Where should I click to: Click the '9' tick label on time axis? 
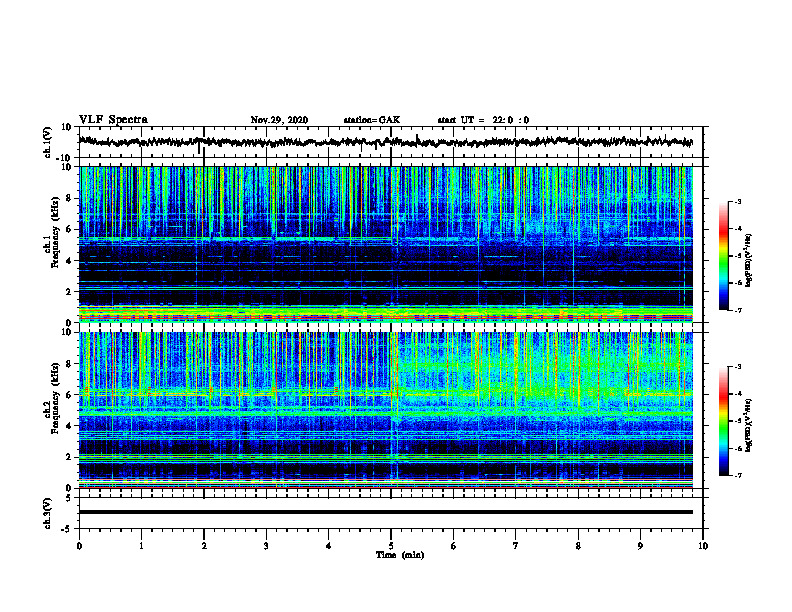[640, 546]
